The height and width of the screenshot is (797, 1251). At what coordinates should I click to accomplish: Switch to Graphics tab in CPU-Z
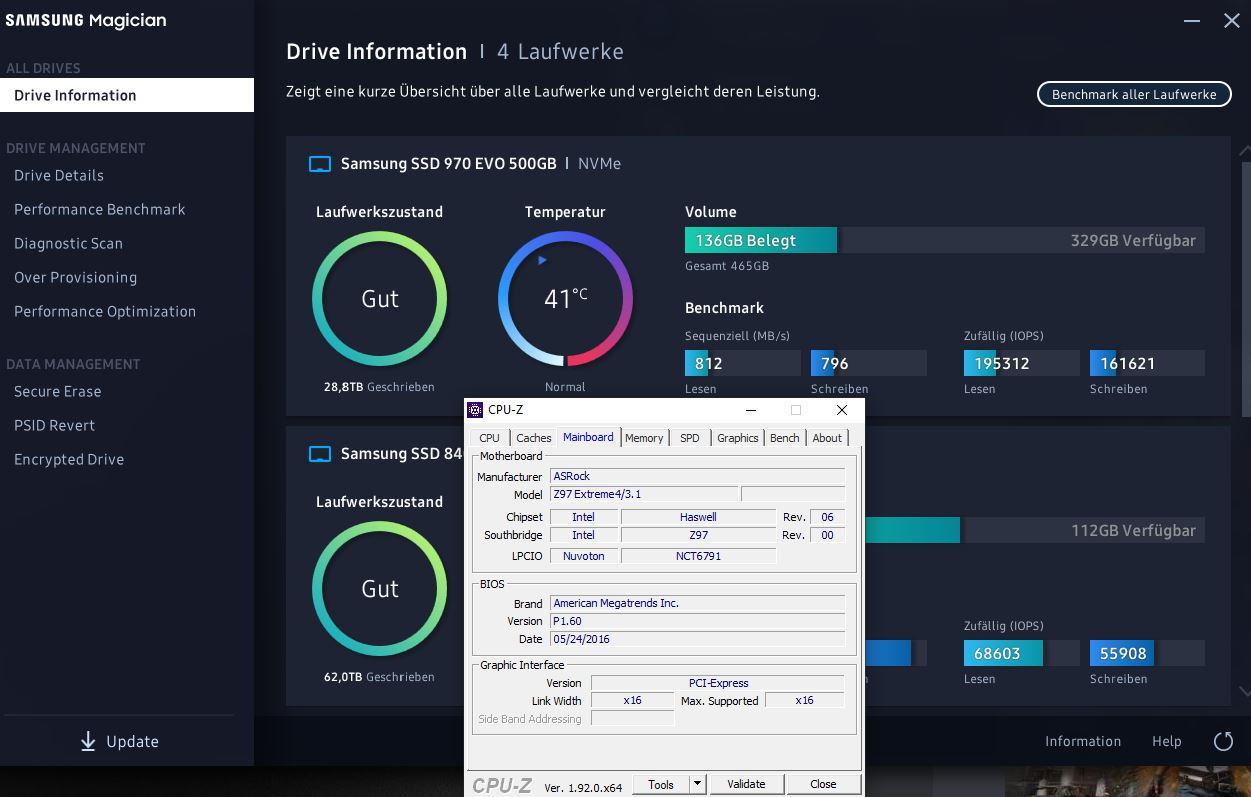(738, 438)
